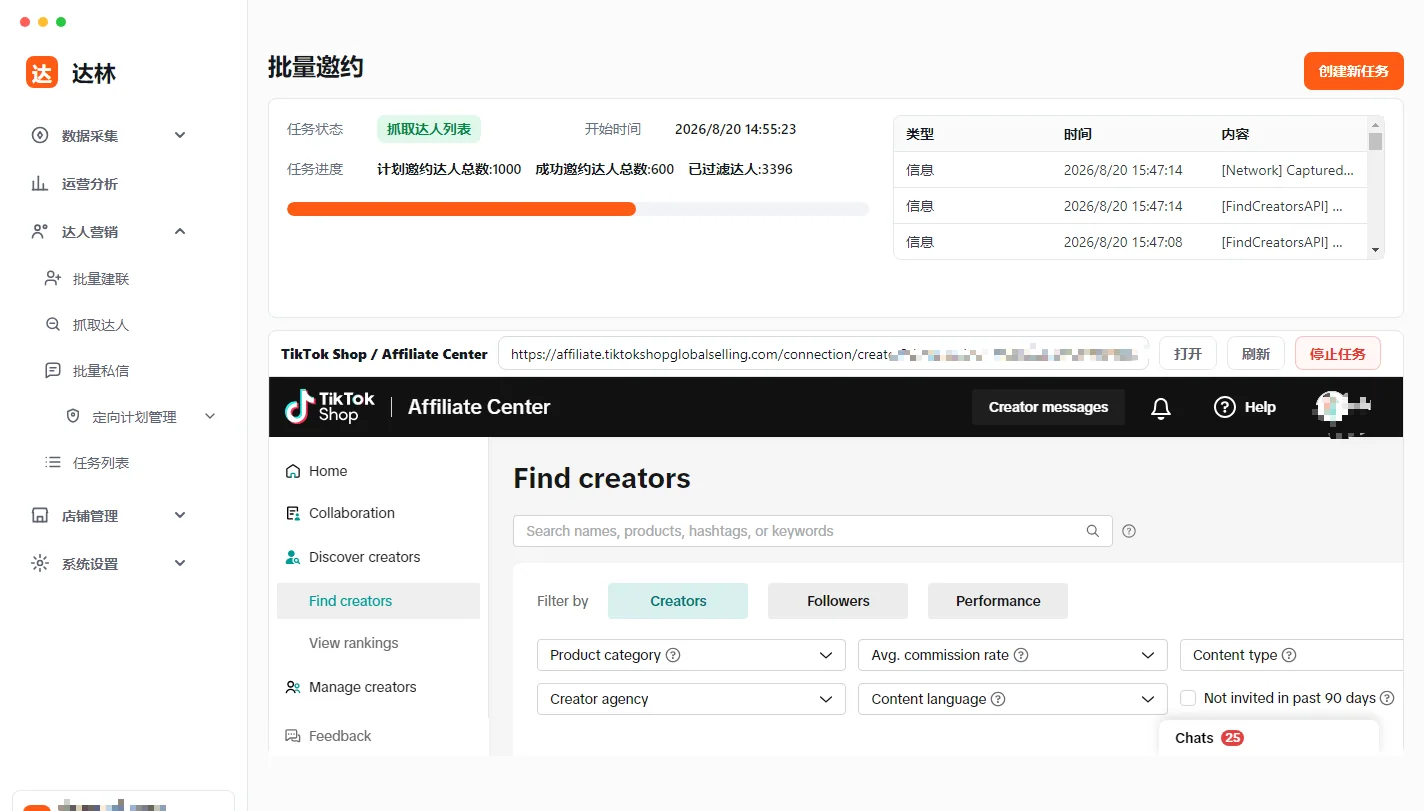Viewport: 1424px width, 811px height.
Task: Click the 停止任务 button
Action: [x=1338, y=354]
